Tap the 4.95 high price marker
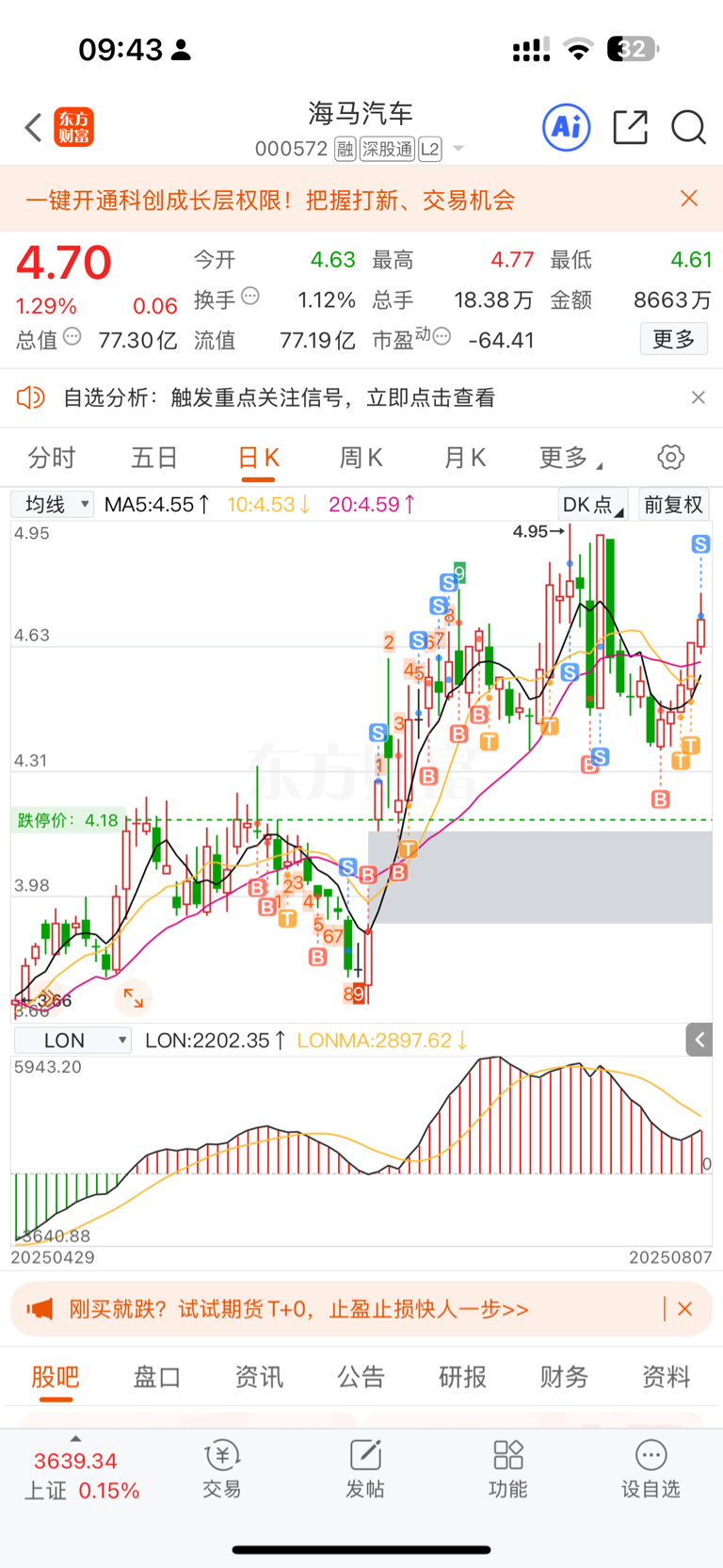 [x=538, y=531]
